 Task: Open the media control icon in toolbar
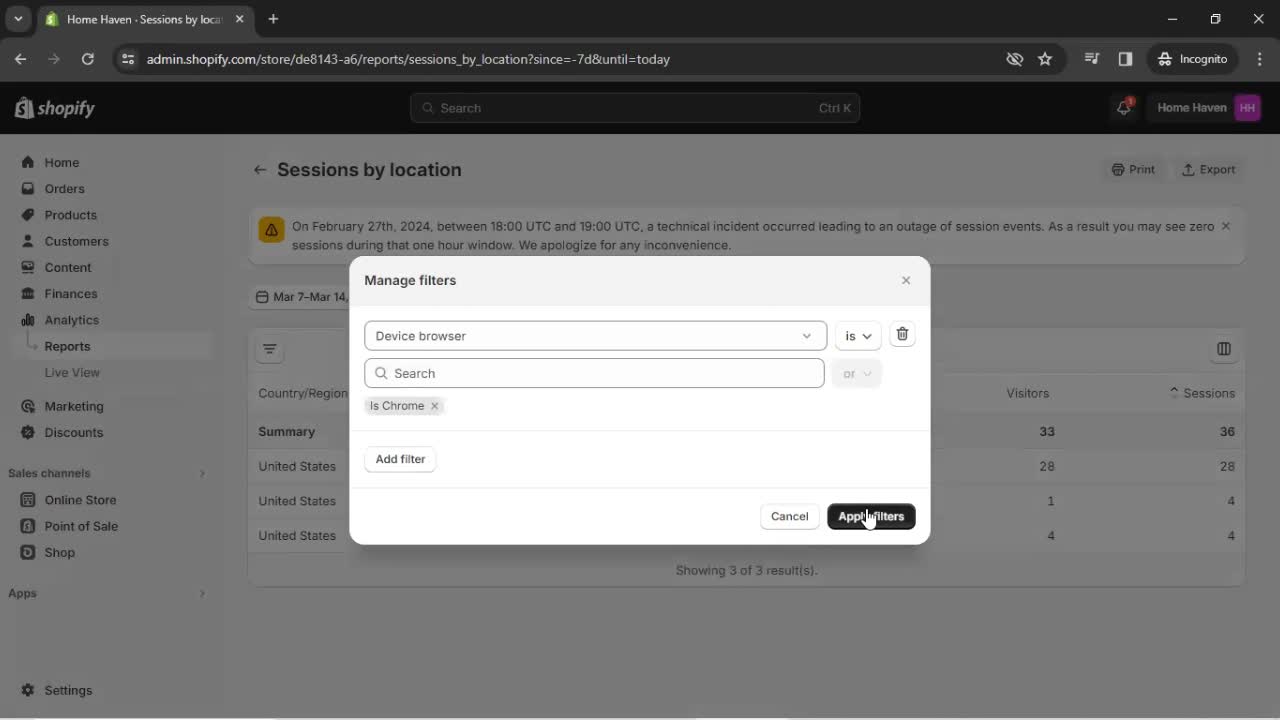tap(1092, 59)
